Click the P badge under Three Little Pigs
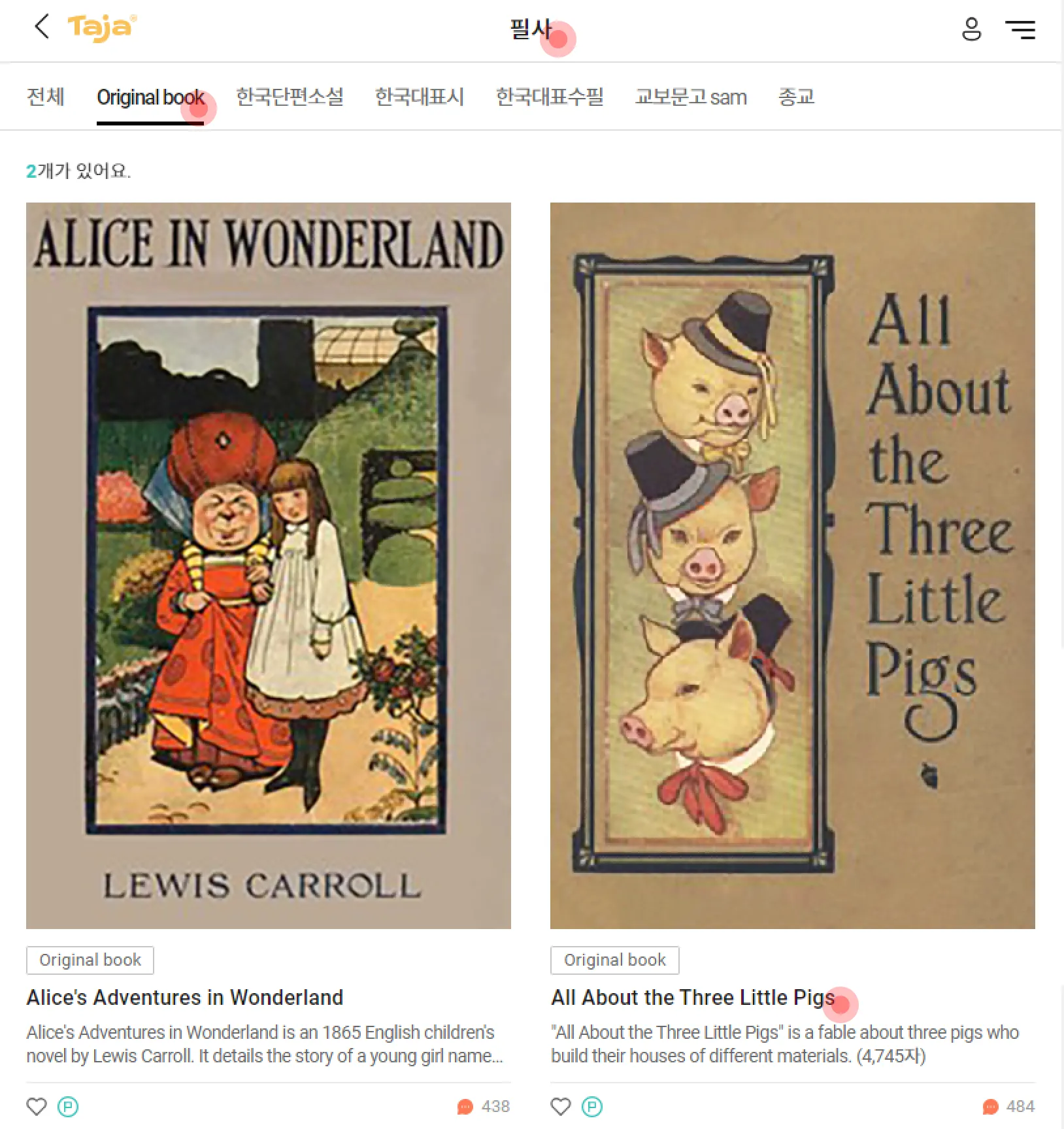Screen dimensions: 1064x1129 tap(592, 1107)
